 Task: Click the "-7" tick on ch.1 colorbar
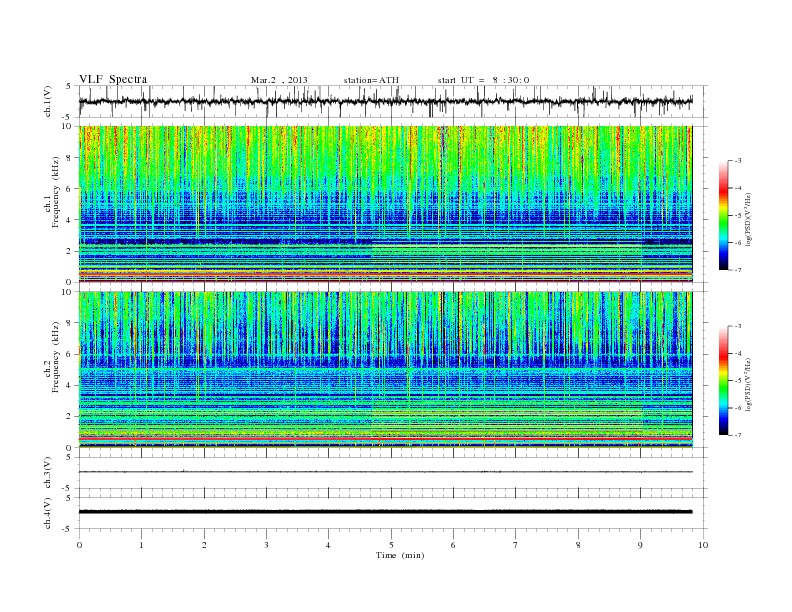pos(738,270)
